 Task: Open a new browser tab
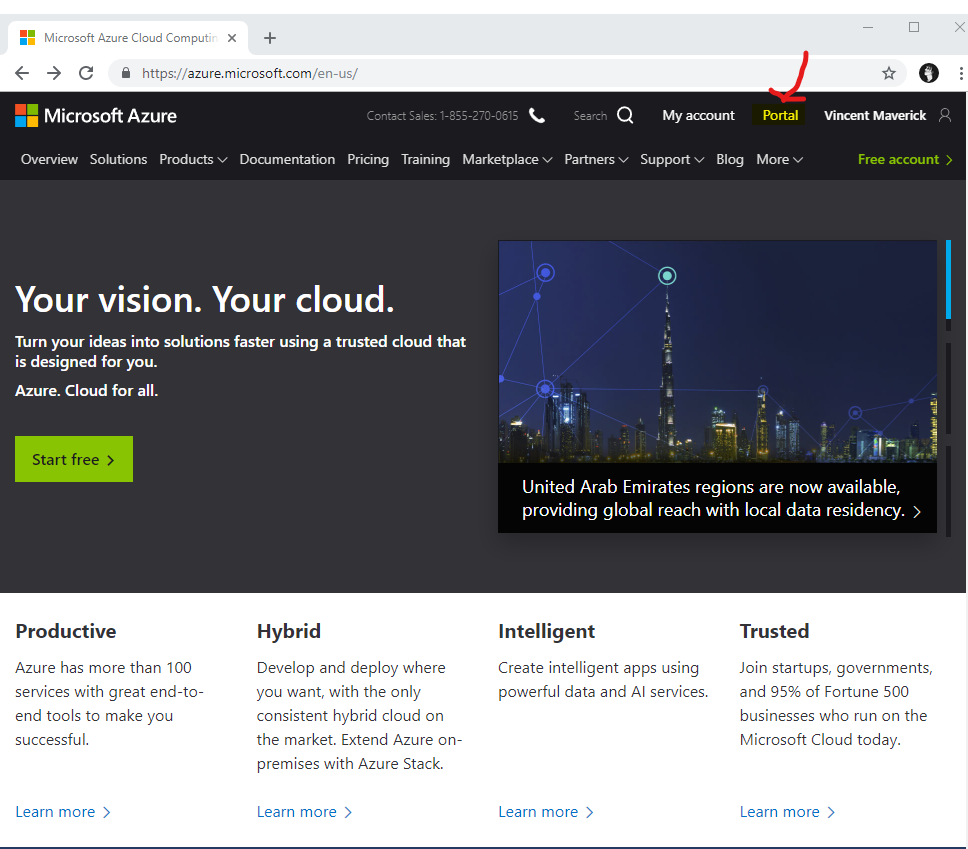point(270,38)
